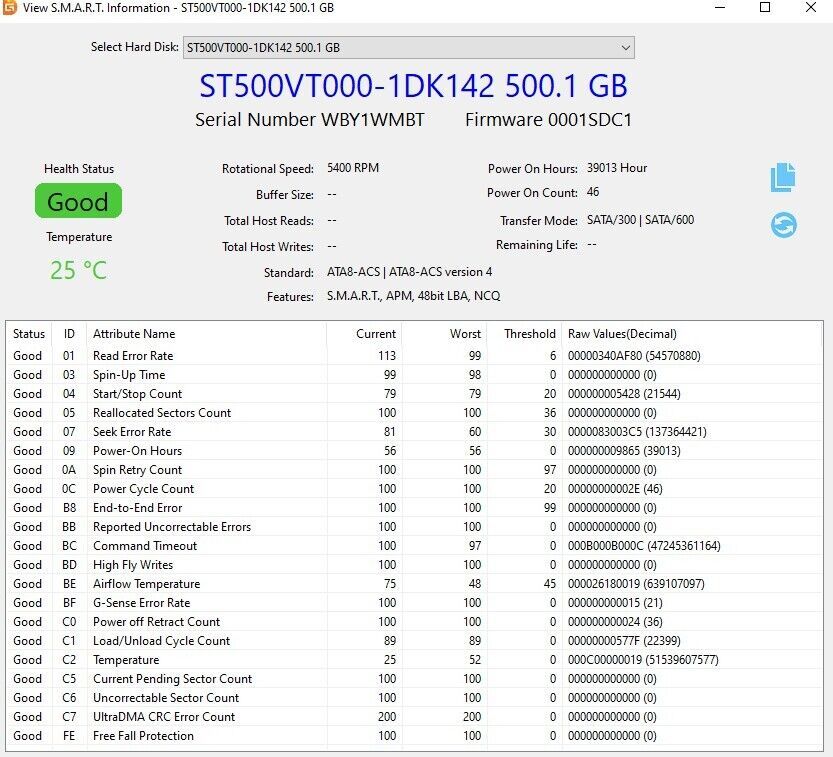Image resolution: width=833 pixels, height=757 pixels.
Task: Click the Worst column header
Action: (x=444, y=334)
